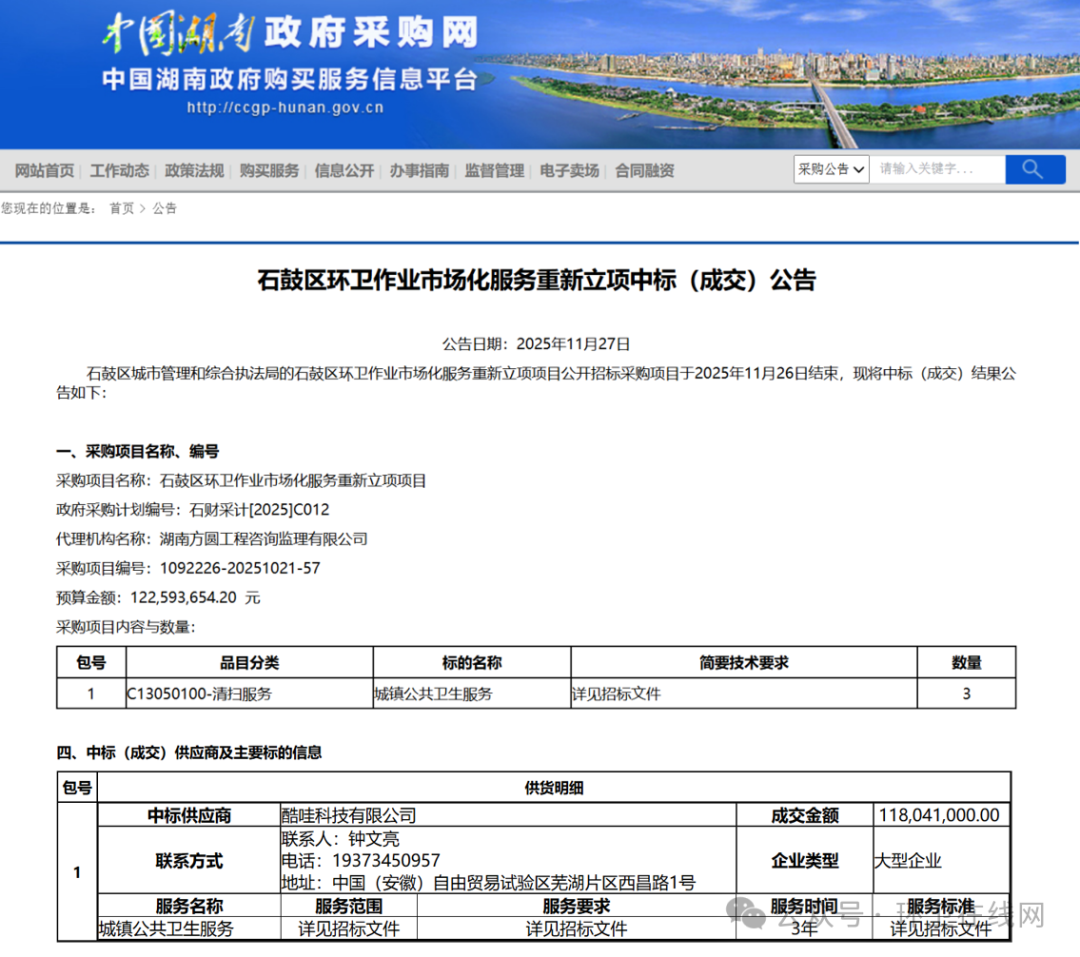This screenshot has width=1080, height=957.
Task: Click the 采购项目内容与数量 label
Action: pos(126,628)
